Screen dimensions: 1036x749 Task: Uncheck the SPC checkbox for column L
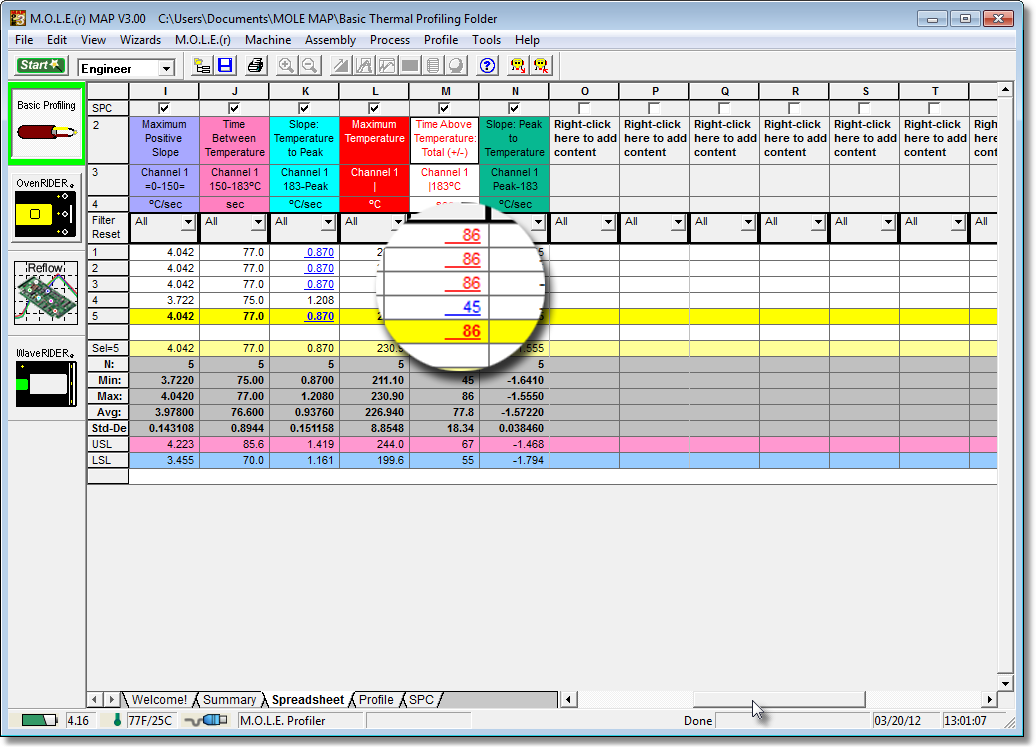[374, 108]
